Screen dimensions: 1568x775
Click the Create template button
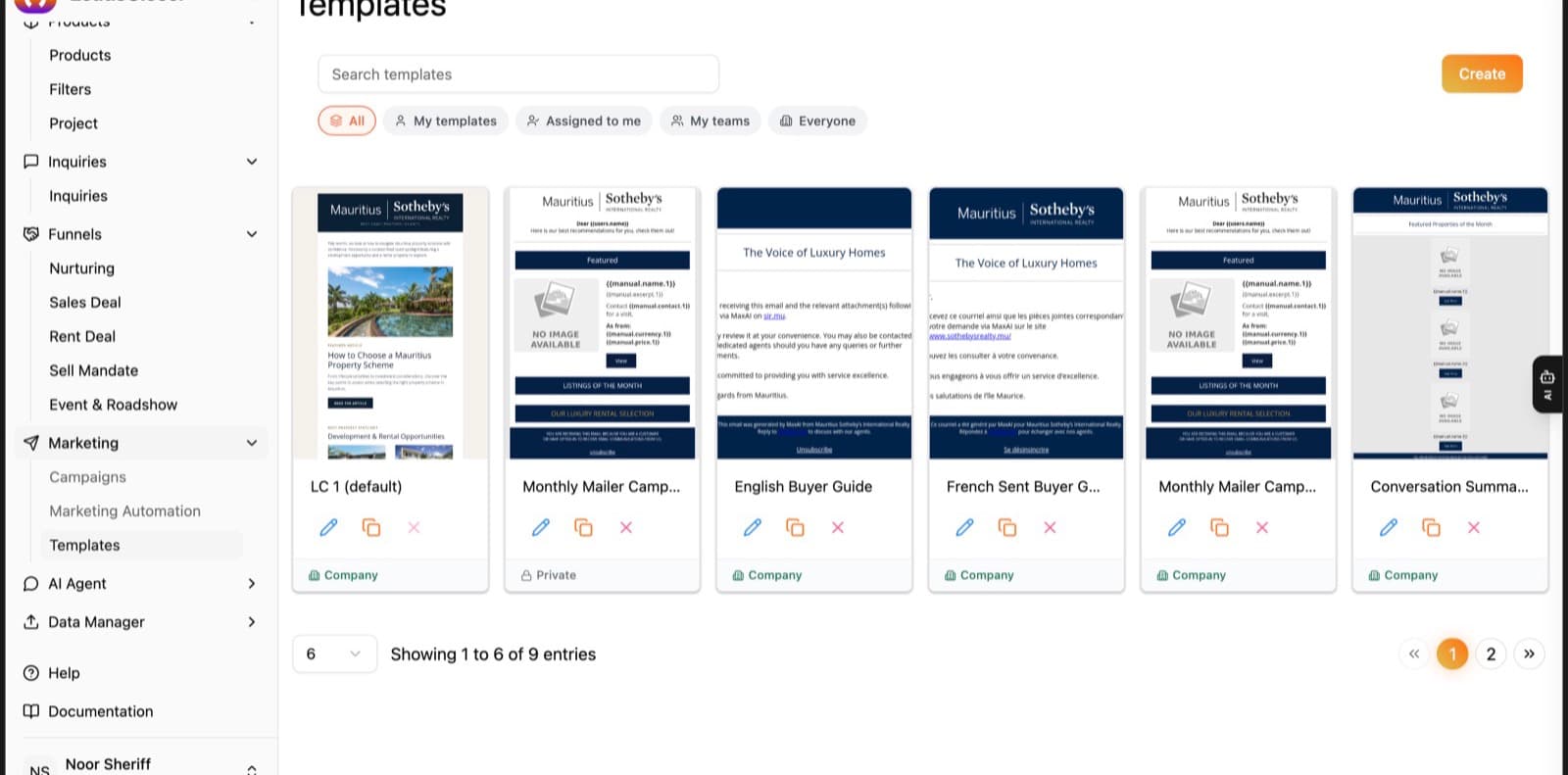(x=1482, y=73)
